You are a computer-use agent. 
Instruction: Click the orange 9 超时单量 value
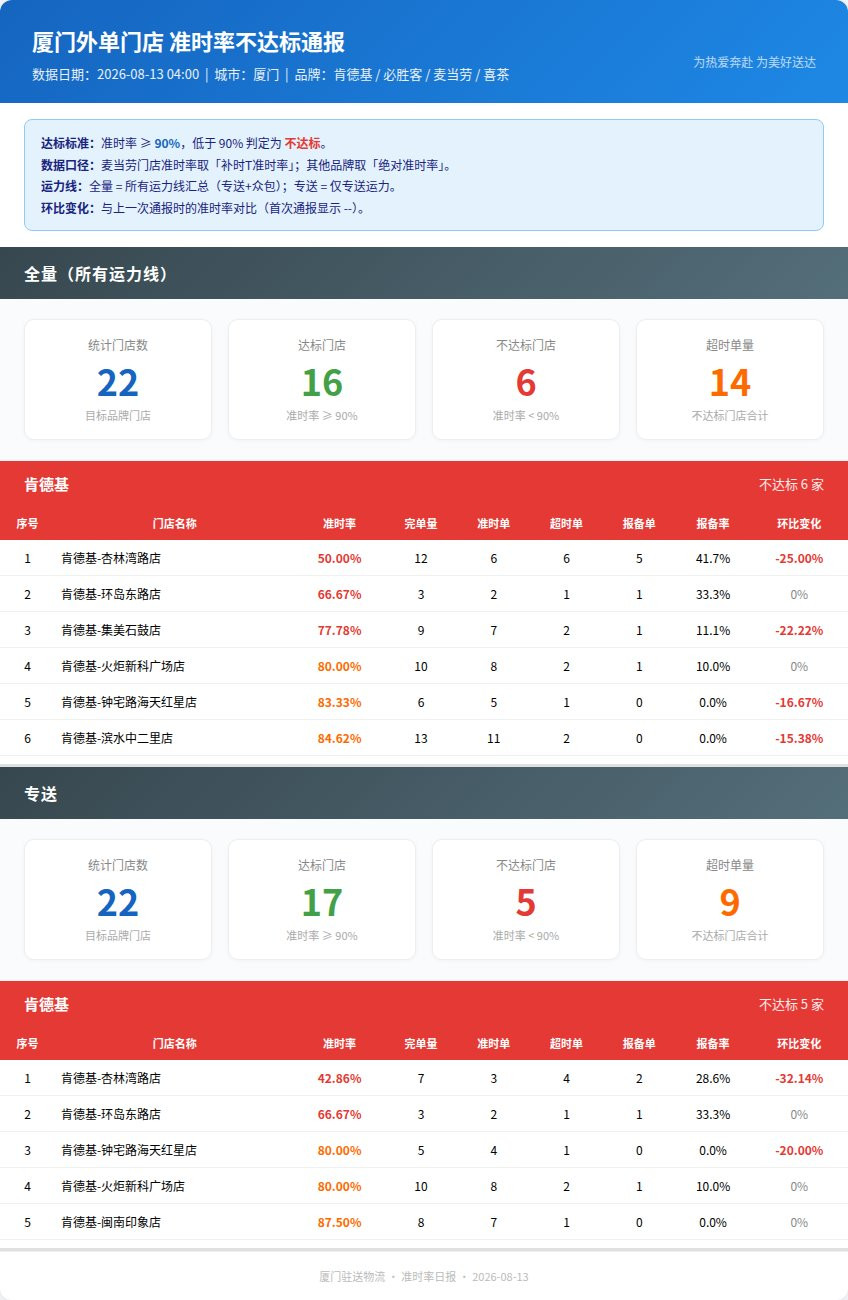click(x=730, y=903)
